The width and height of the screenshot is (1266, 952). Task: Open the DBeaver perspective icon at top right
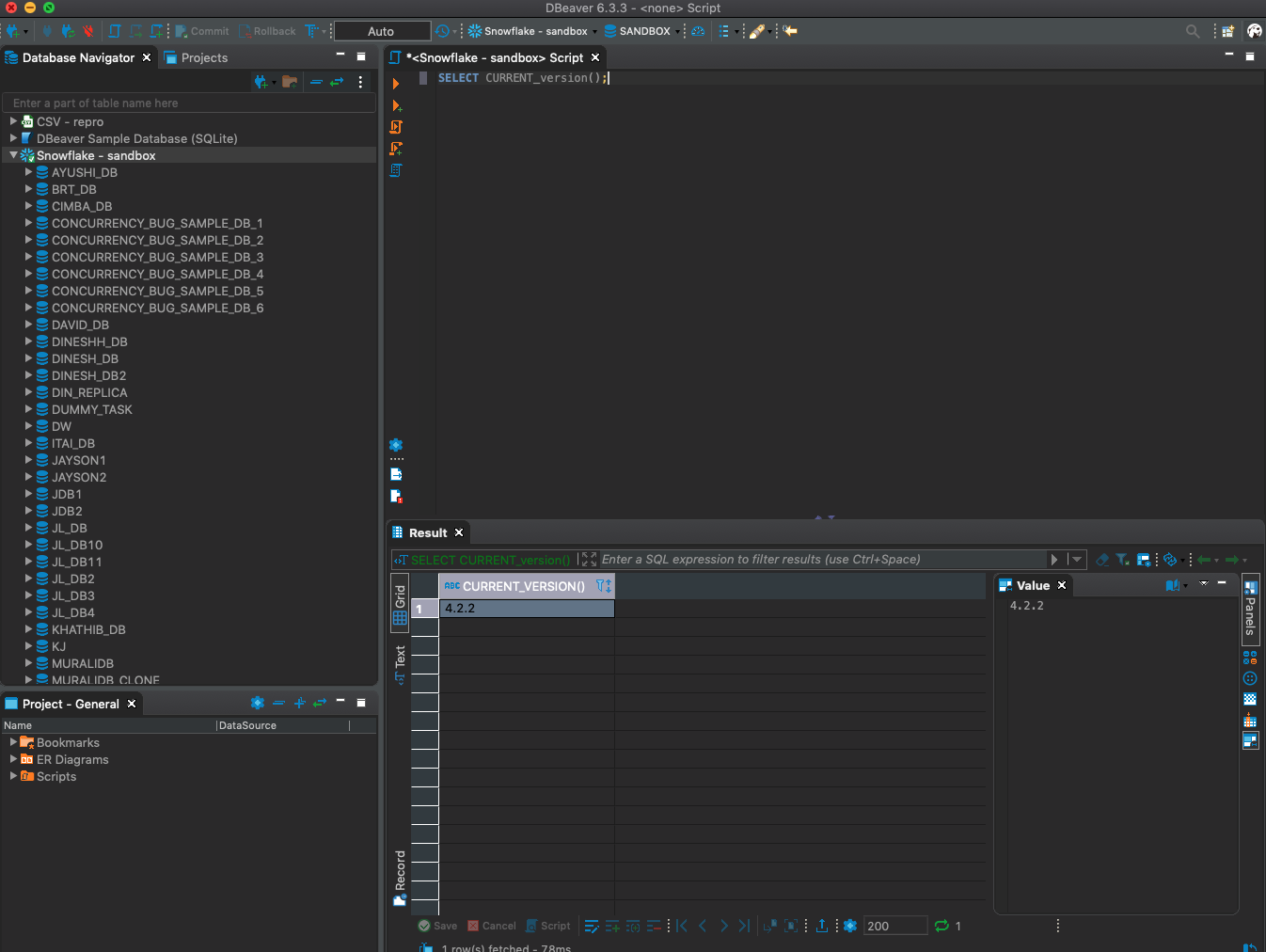[x=1255, y=31]
